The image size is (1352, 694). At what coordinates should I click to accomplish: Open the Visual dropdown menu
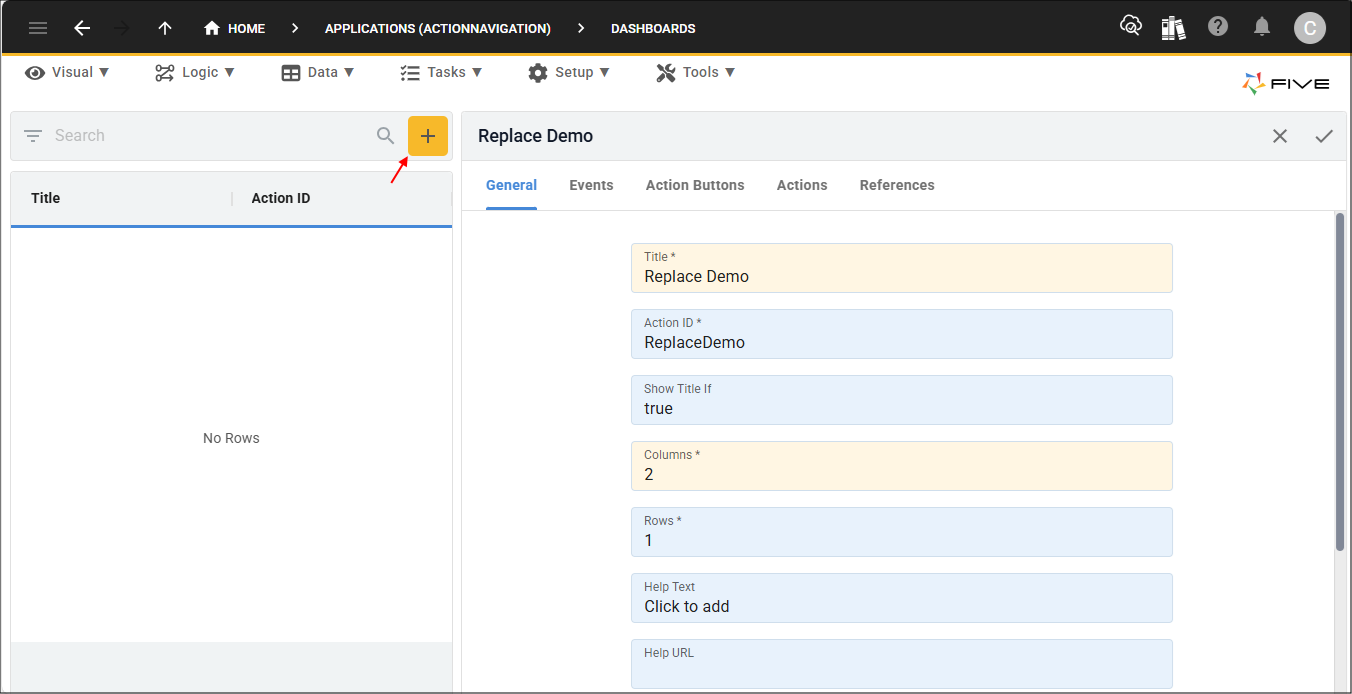[67, 72]
